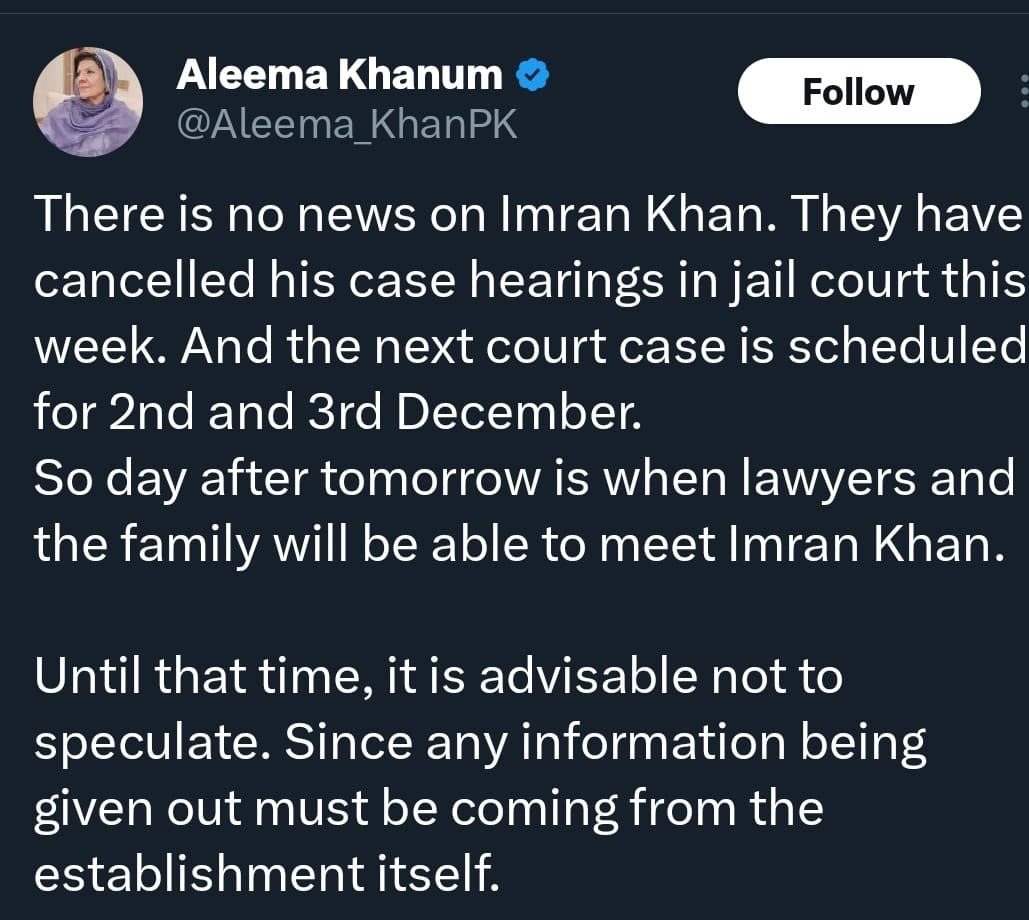Click the line starting "So day after tomorrow"
Image resolution: width=1029 pixels, height=920 pixels.
525,478
